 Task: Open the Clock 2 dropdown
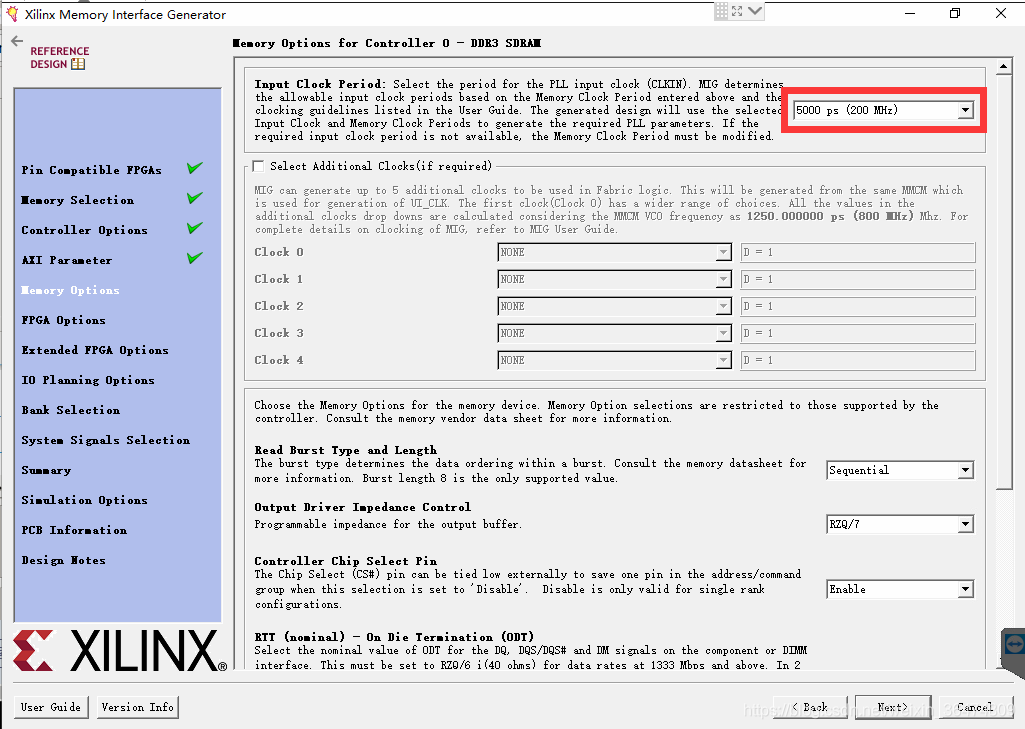tap(614, 306)
